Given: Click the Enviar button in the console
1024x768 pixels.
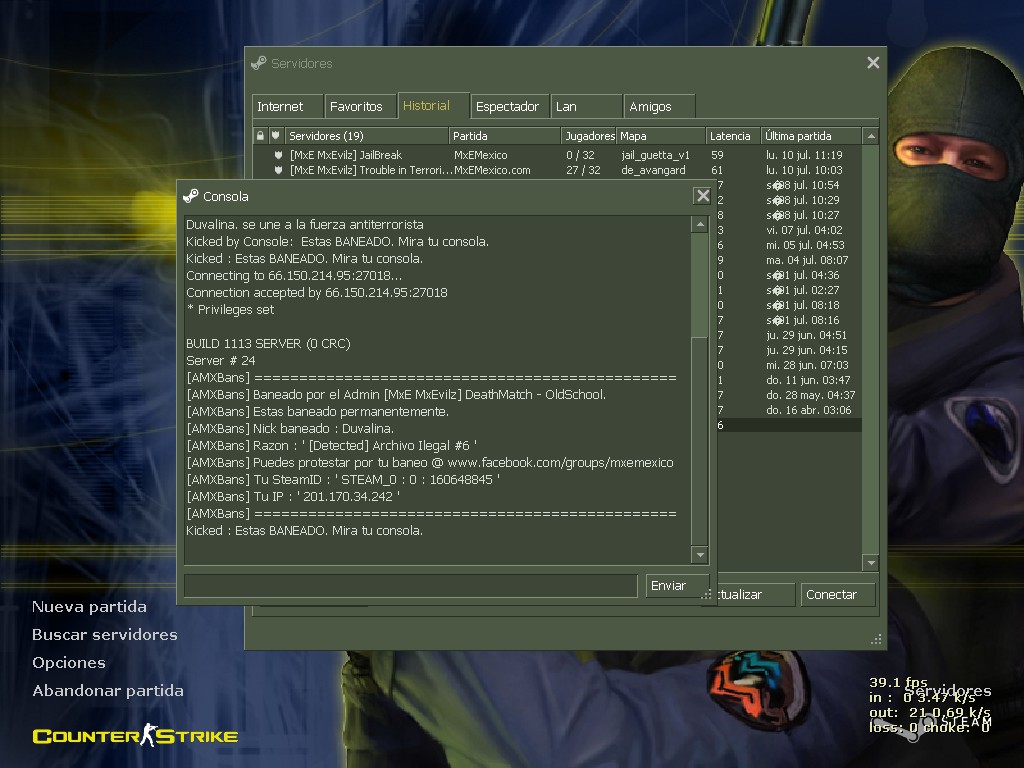Looking at the screenshot, I should click(x=678, y=586).
